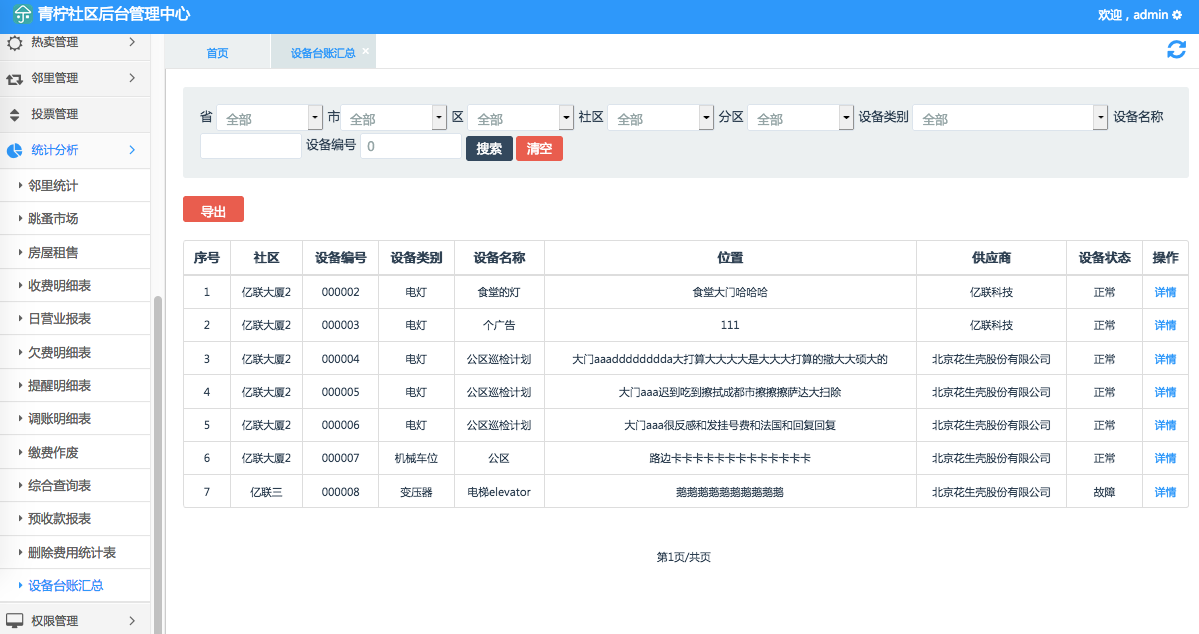The image size is (1199, 634).
Task: Open the 设备类别 dropdown
Action: pos(1009,118)
